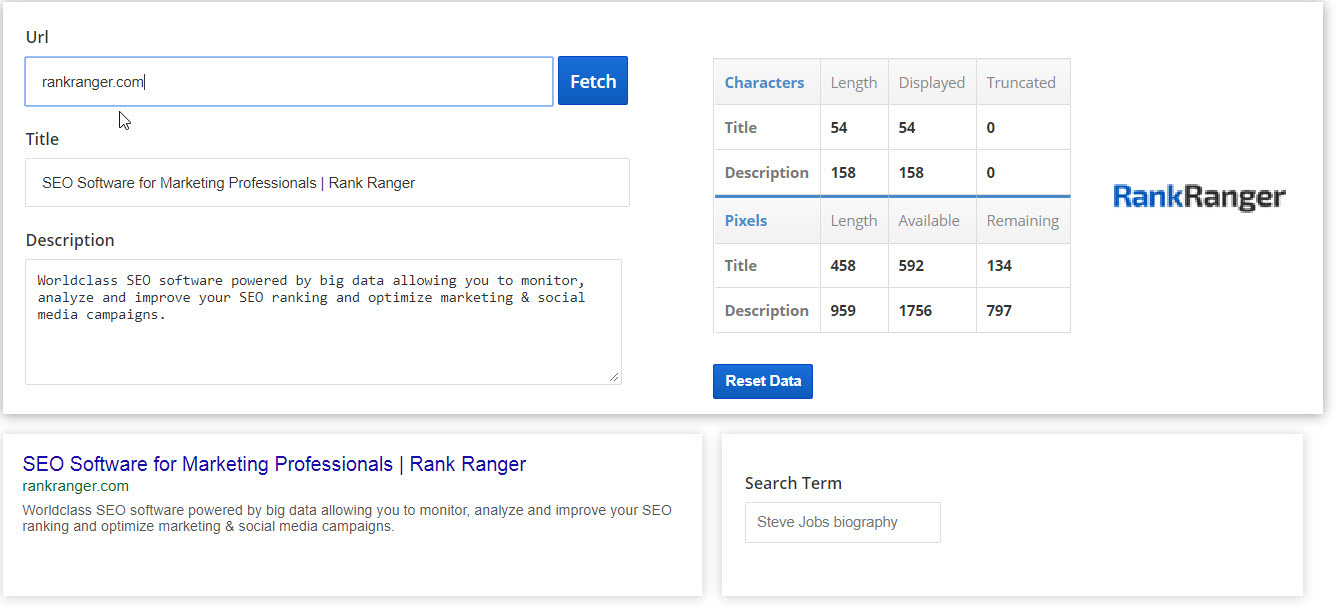Viewport: 1336px width, 607px height.
Task: Click the Truncated column header
Action: point(1020,83)
